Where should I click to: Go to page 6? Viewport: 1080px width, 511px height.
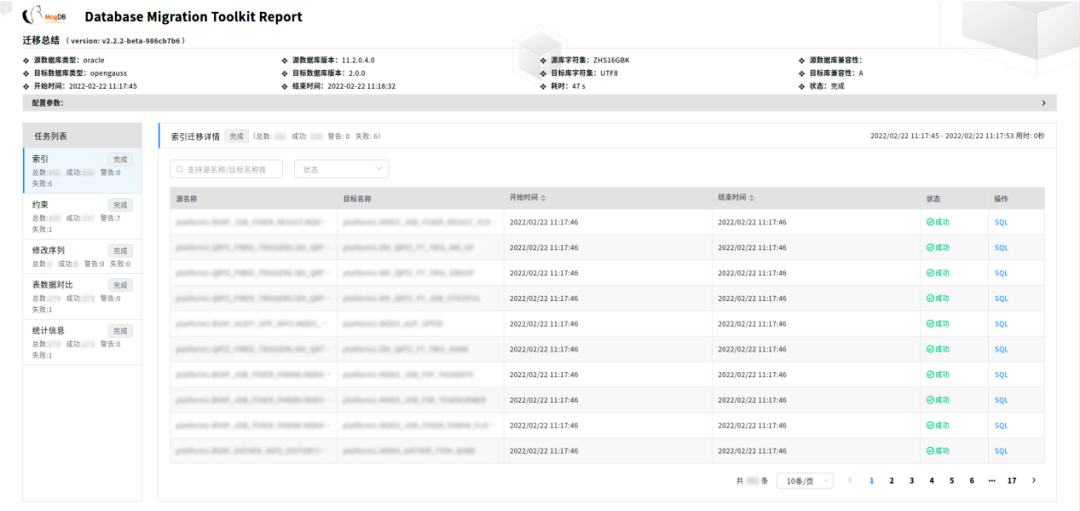point(971,481)
